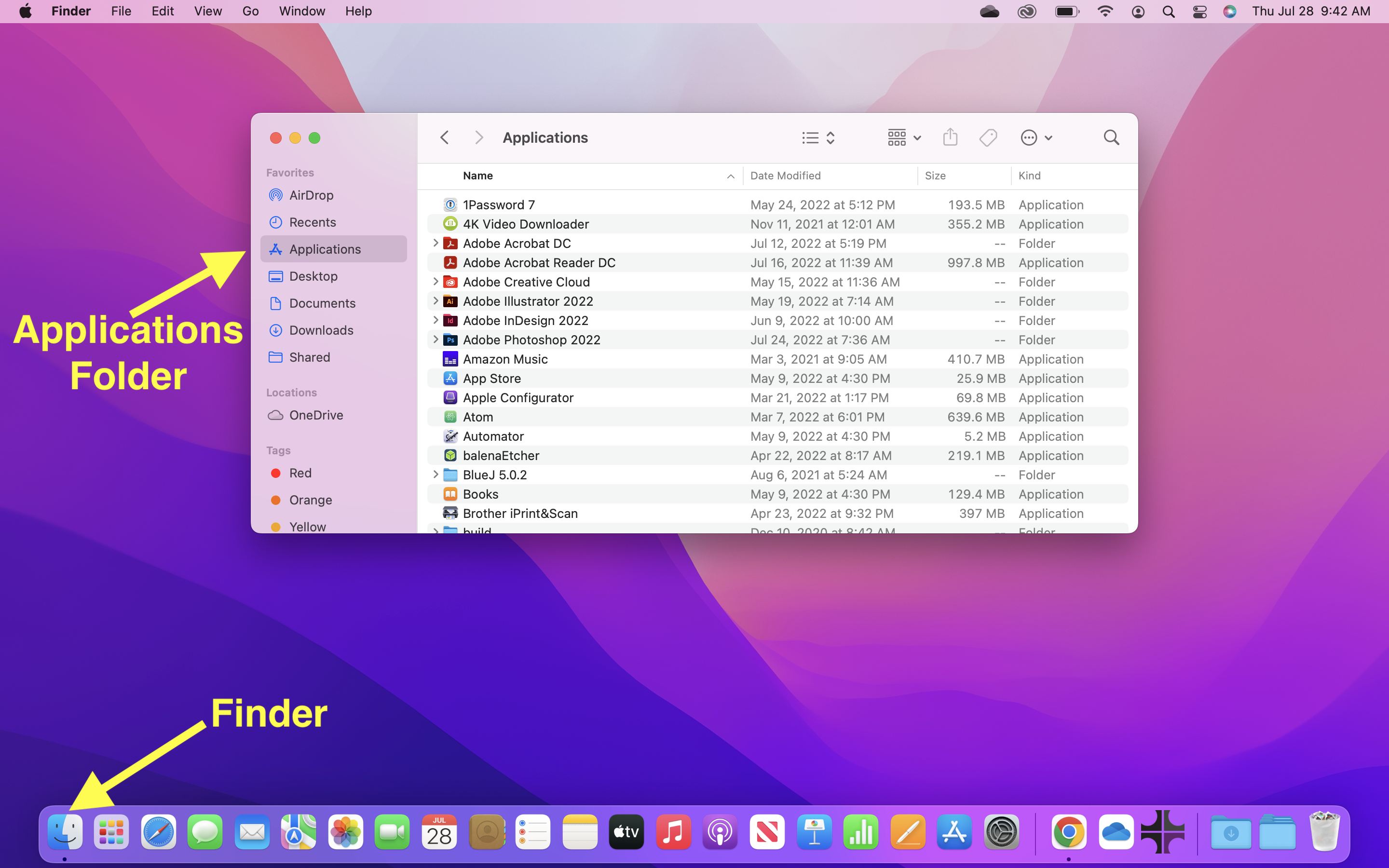Expand the Adobe Creative Cloud folder
This screenshot has height=868, width=1389.
(x=436, y=281)
